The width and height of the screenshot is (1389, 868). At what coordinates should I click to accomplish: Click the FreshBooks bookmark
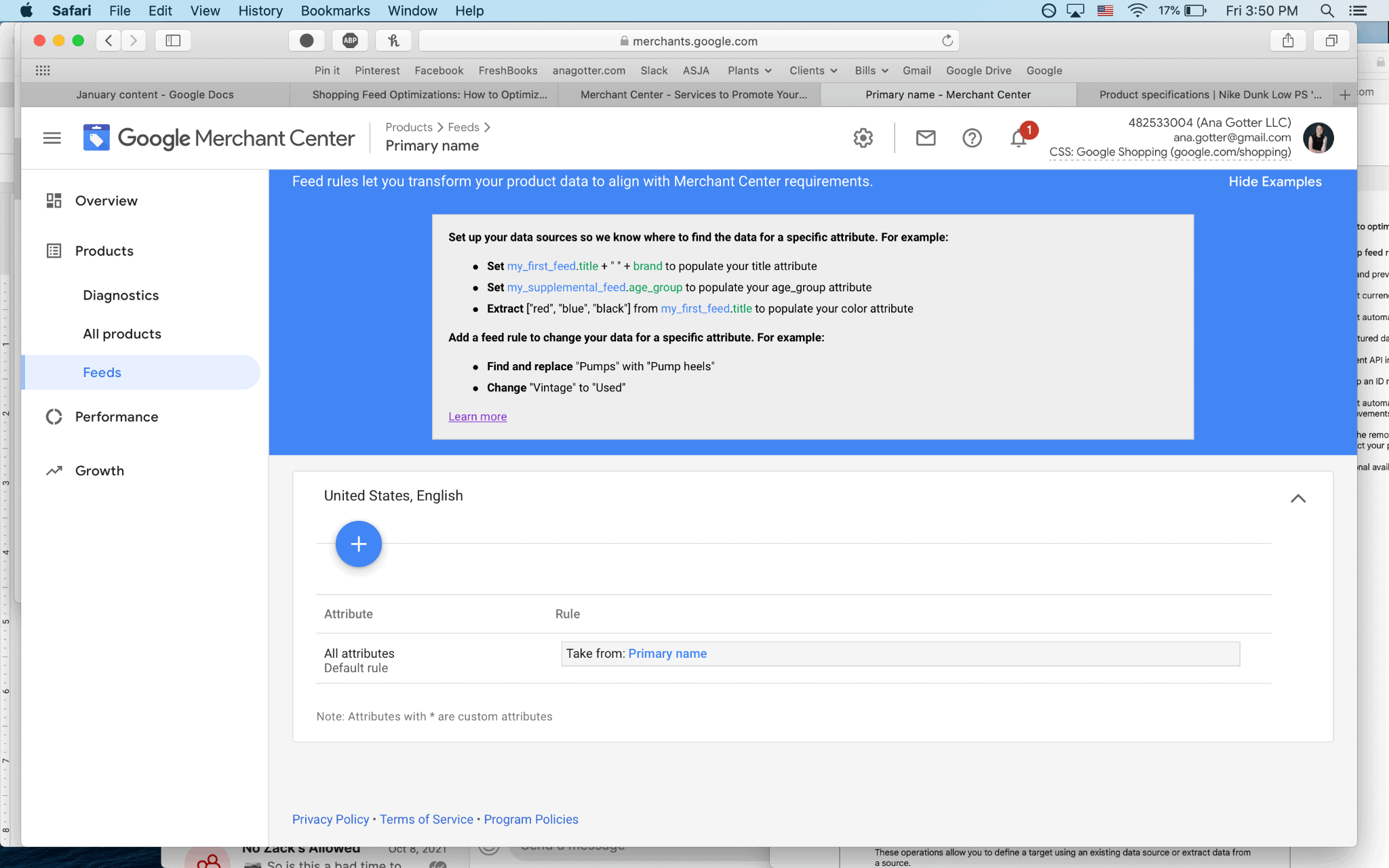pyautogui.click(x=508, y=71)
